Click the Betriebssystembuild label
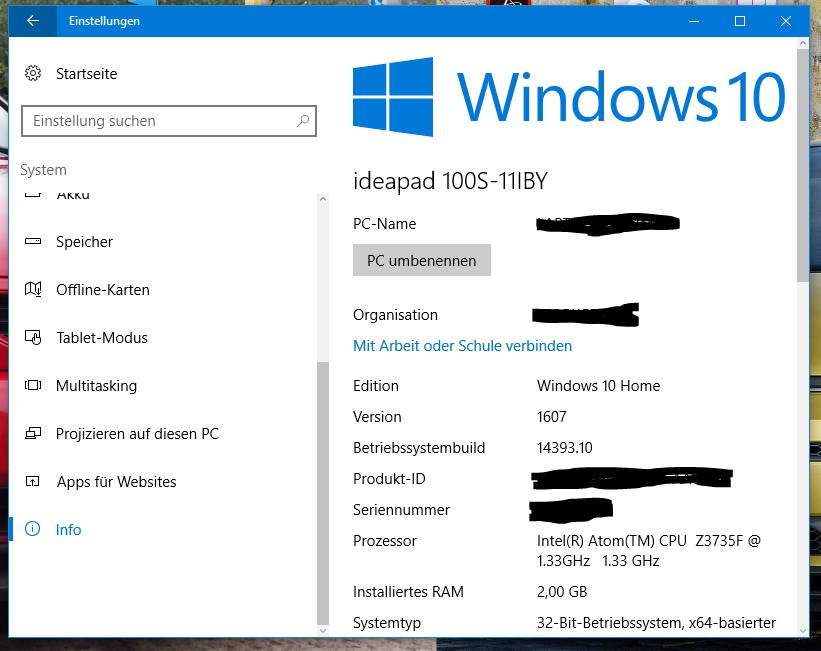Screen dimensions: 821x651 tap(419, 448)
